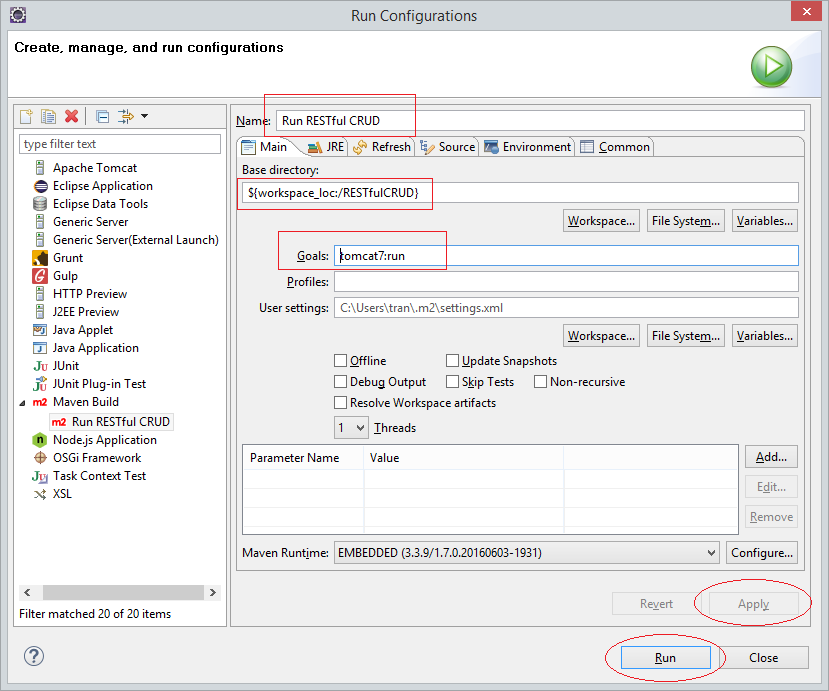This screenshot has width=829, height=691.
Task: Click the horizontal scrollbar left arrow
Action: click(x=27, y=593)
